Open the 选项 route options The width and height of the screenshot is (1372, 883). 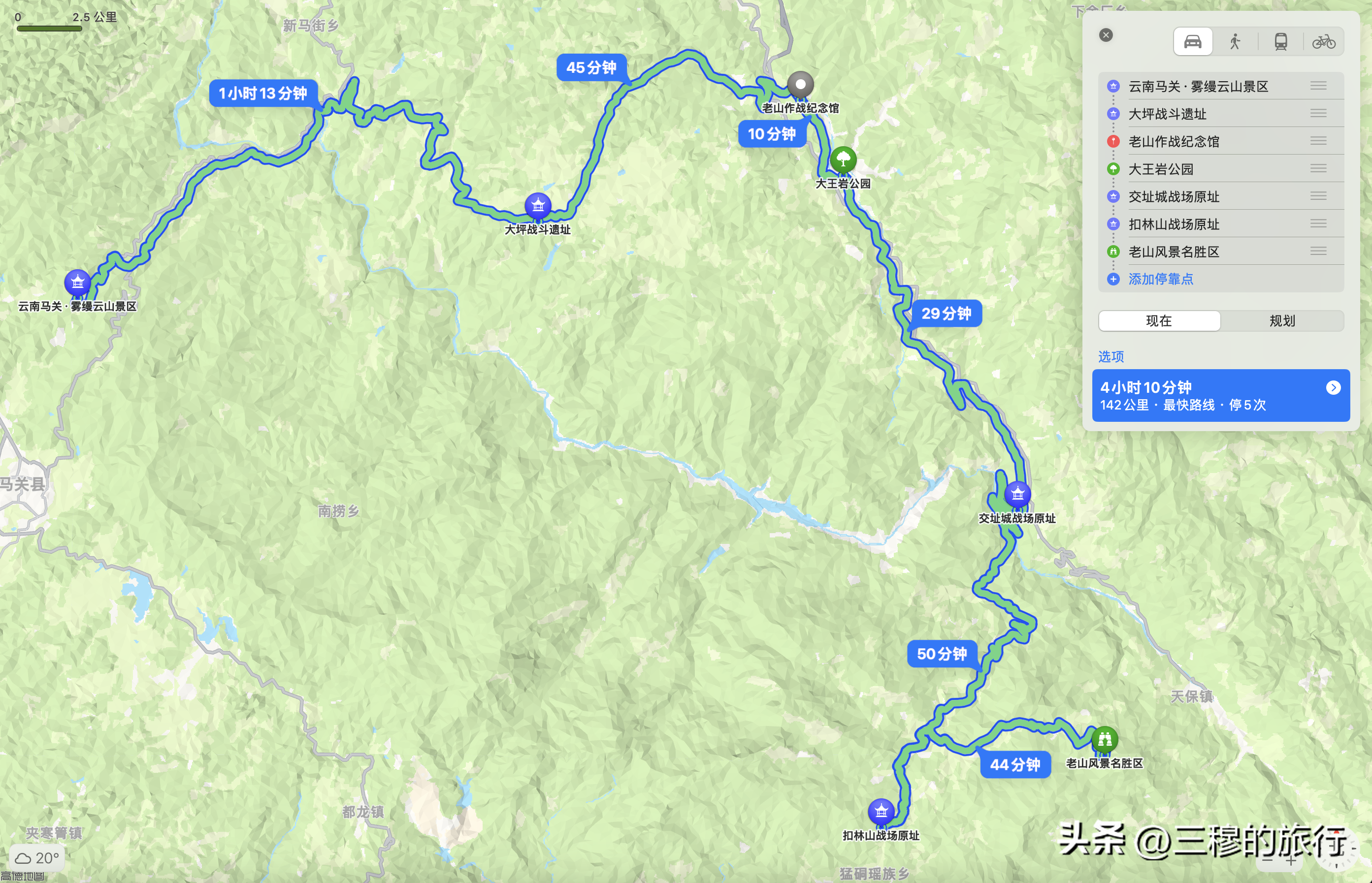pyautogui.click(x=1111, y=357)
